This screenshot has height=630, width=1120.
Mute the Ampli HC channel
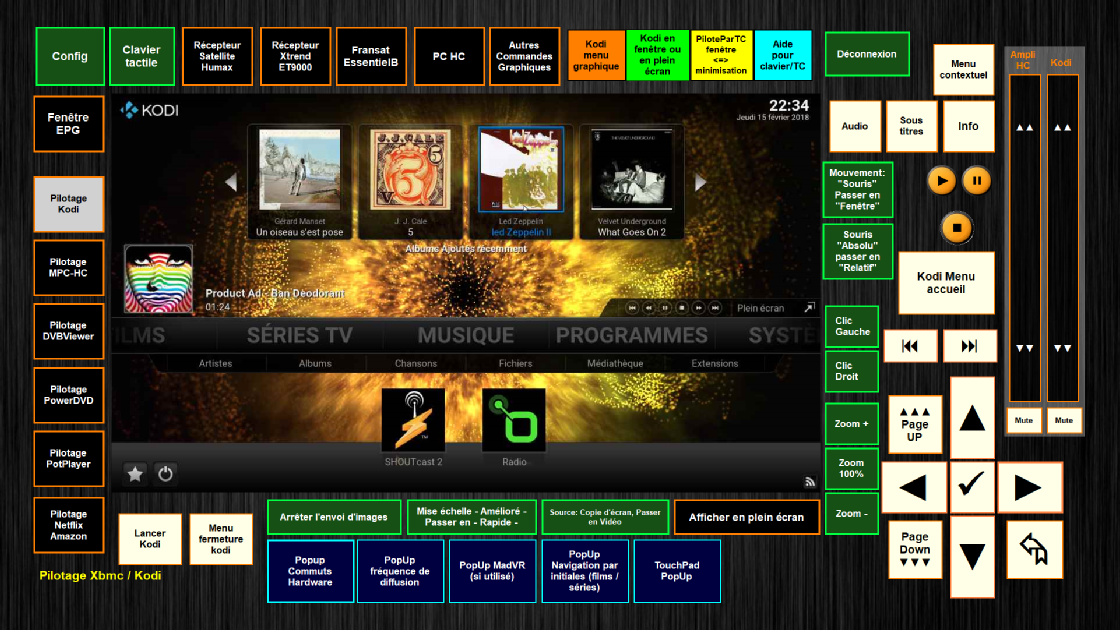(x=1024, y=421)
